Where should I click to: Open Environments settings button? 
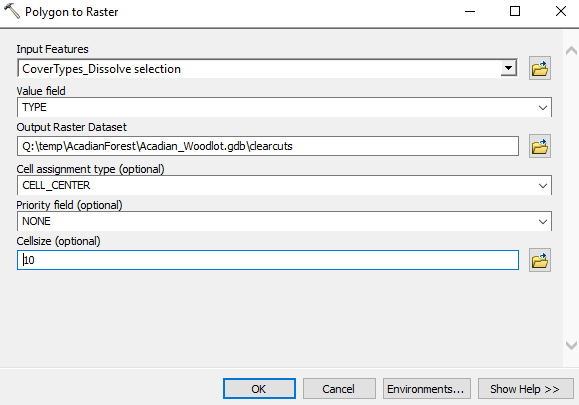[x=426, y=389]
